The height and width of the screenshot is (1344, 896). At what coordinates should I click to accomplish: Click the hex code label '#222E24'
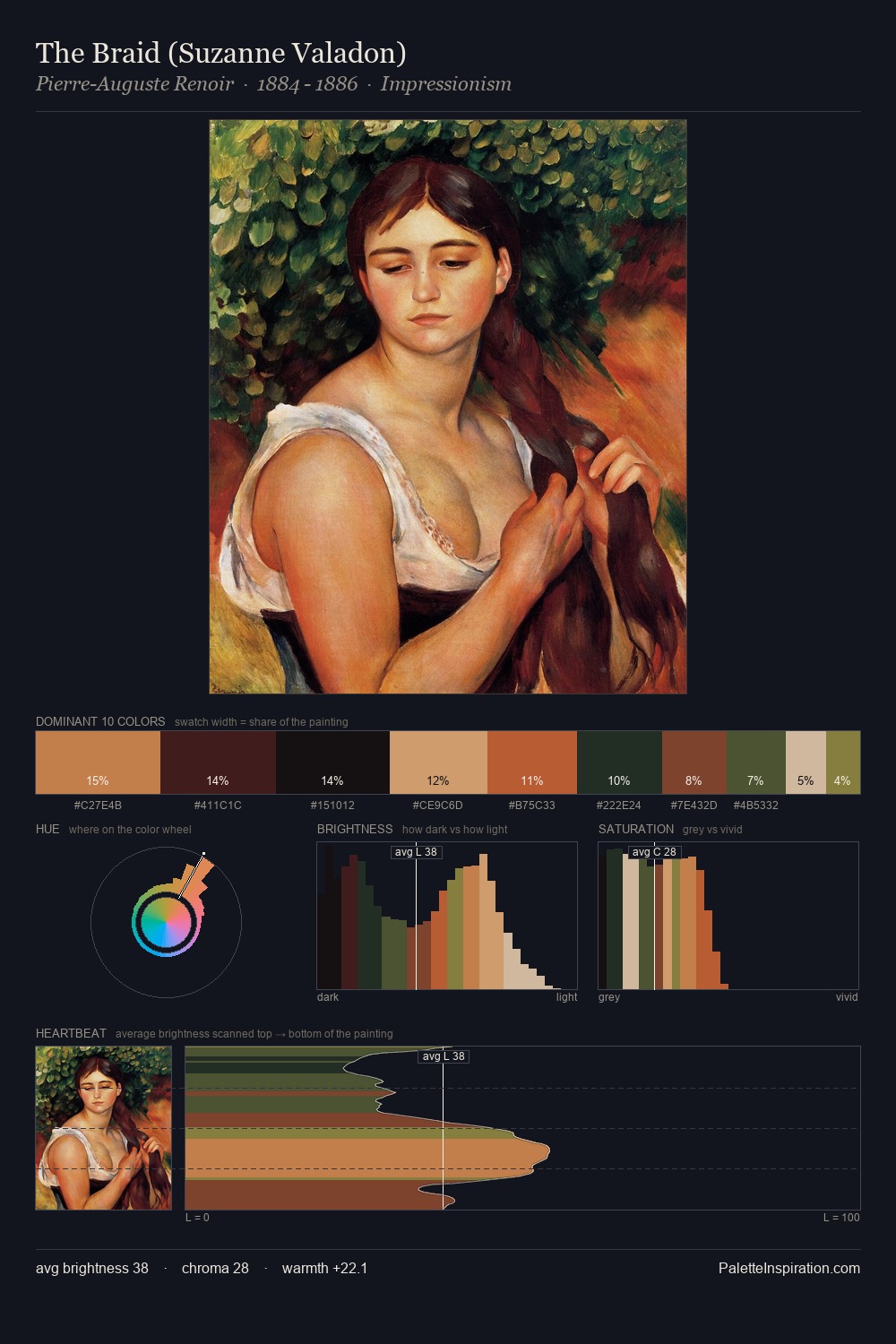coord(619,805)
